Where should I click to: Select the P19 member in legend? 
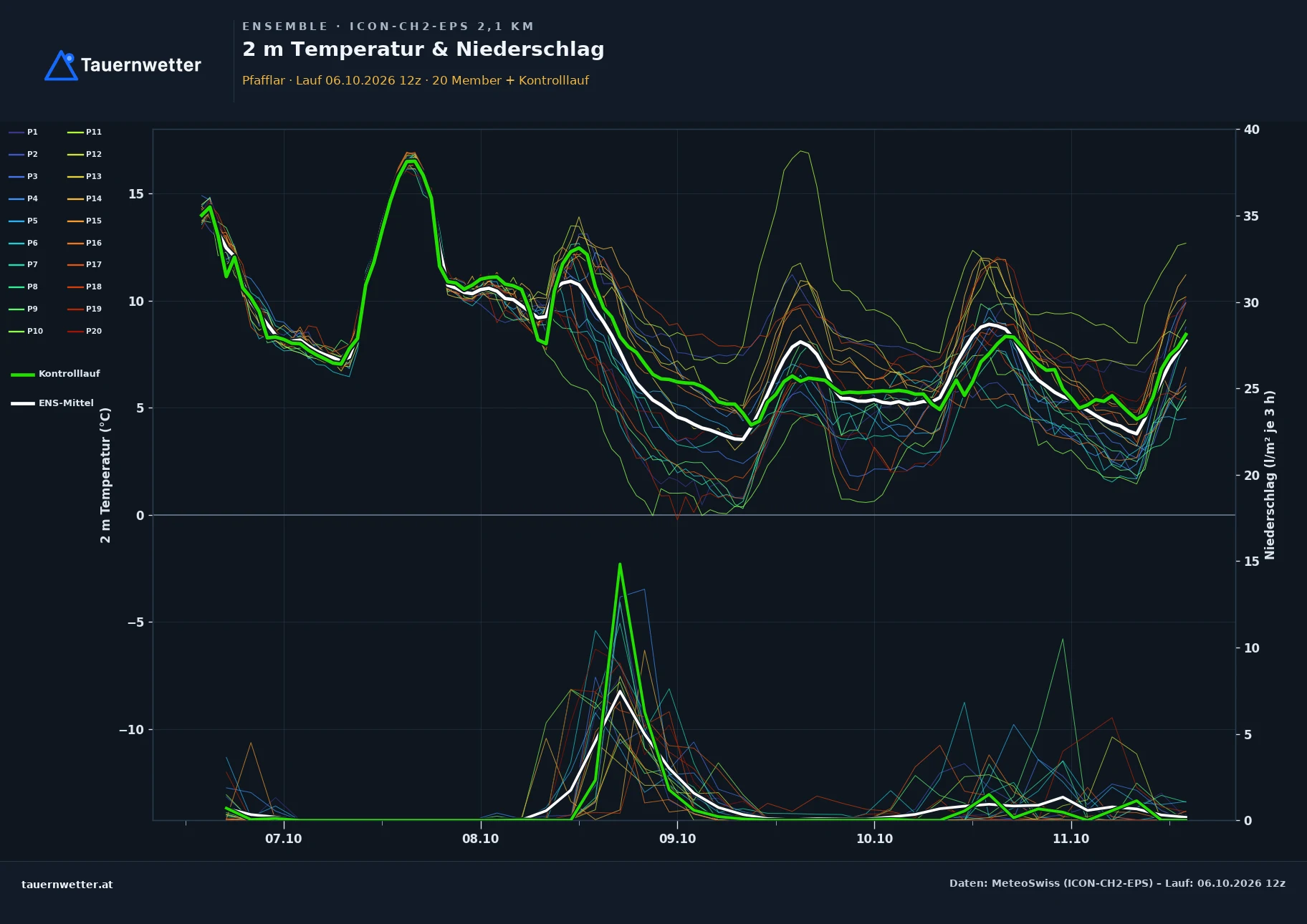85,309
